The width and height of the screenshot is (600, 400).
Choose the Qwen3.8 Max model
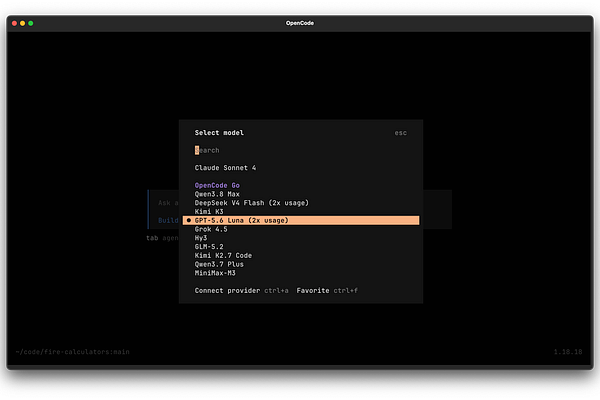point(217,194)
